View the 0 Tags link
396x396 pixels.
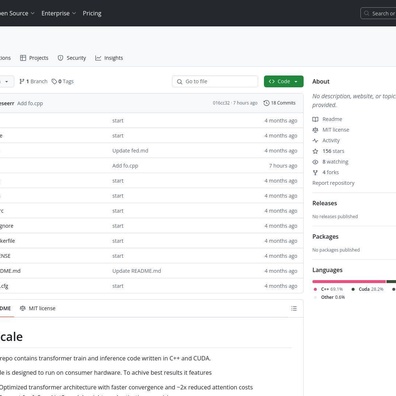(x=63, y=81)
